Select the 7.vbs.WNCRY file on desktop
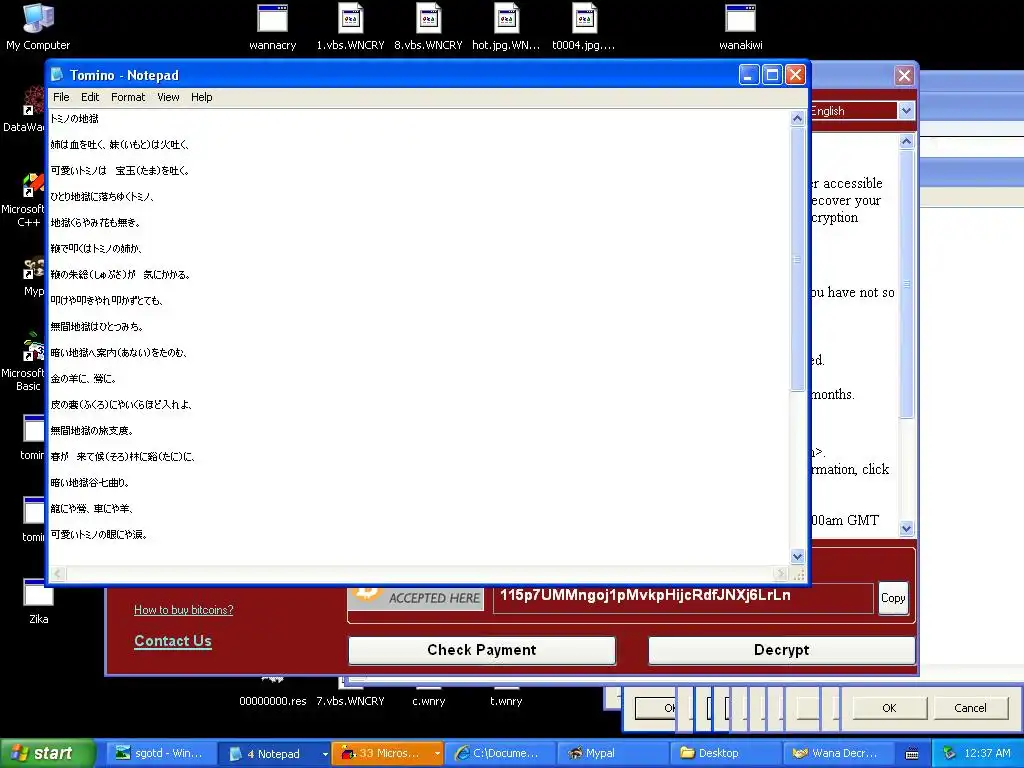The height and width of the screenshot is (768, 1024). coord(351,700)
